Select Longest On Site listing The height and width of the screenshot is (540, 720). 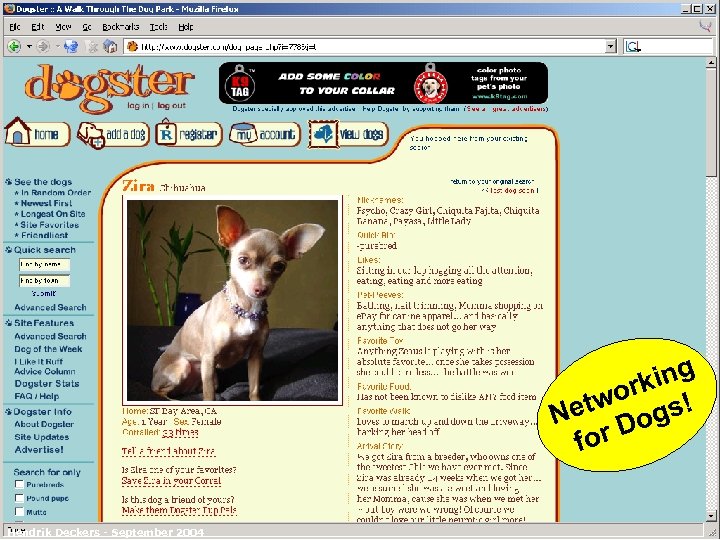[53, 214]
